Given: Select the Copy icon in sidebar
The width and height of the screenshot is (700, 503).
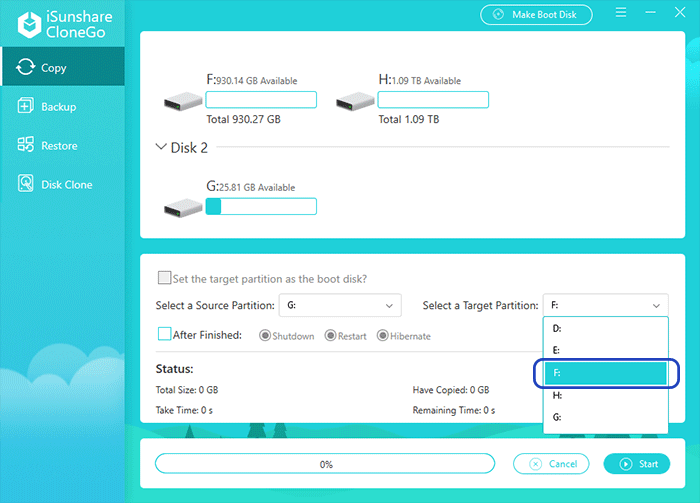Looking at the screenshot, I should pos(25,67).
